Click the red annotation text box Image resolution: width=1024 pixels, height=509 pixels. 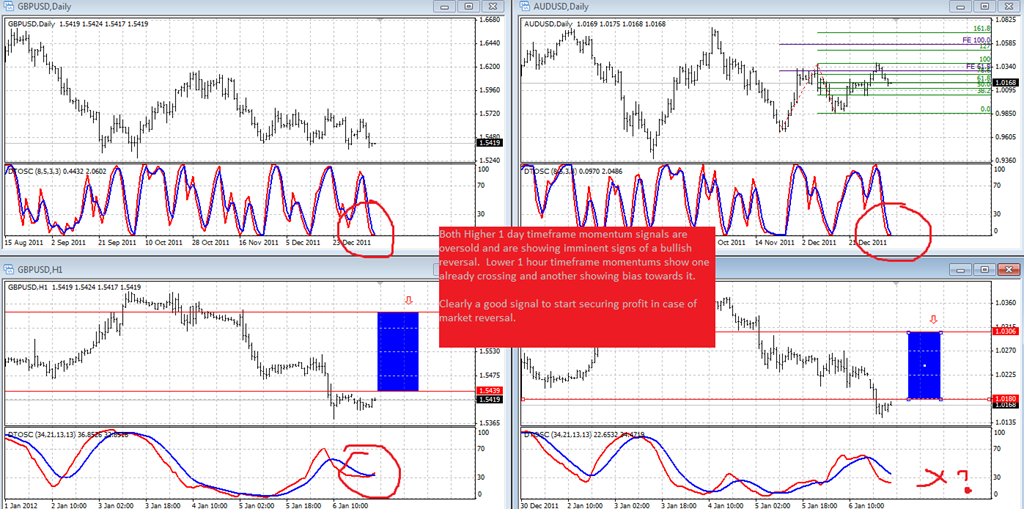click(x=576, y=287)
